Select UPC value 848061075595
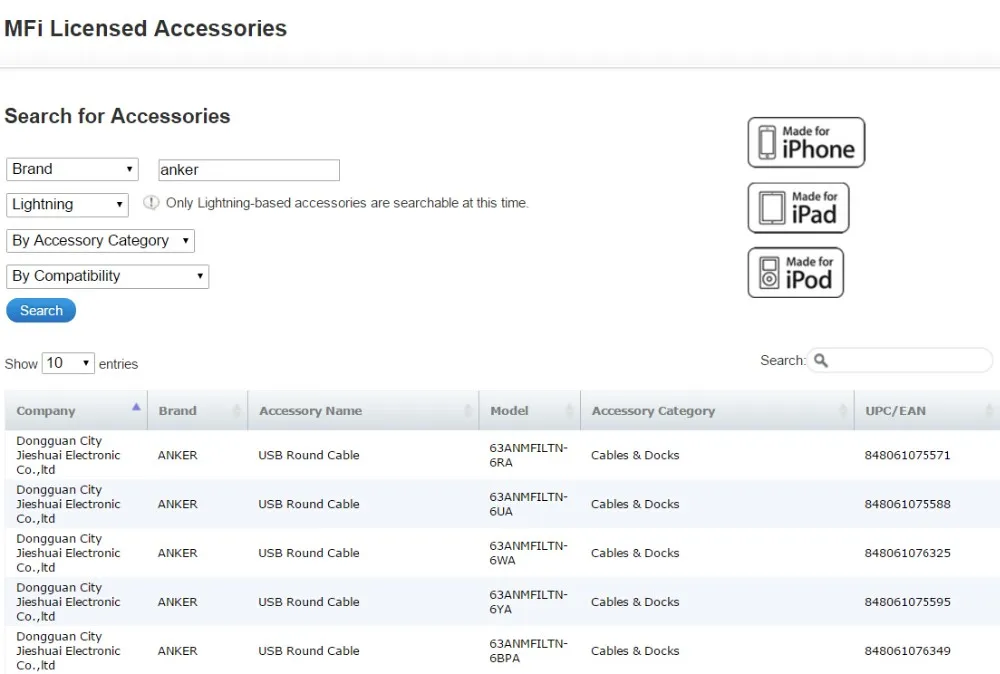The width and height of the screenshot is (1000, 674). [908, 602]
